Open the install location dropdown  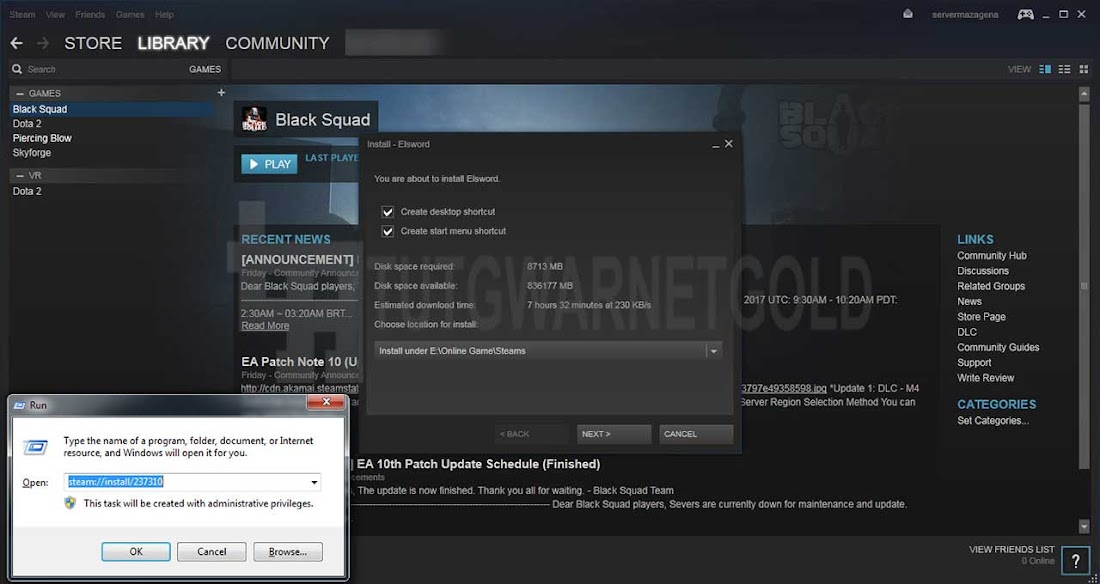(713, 351)
